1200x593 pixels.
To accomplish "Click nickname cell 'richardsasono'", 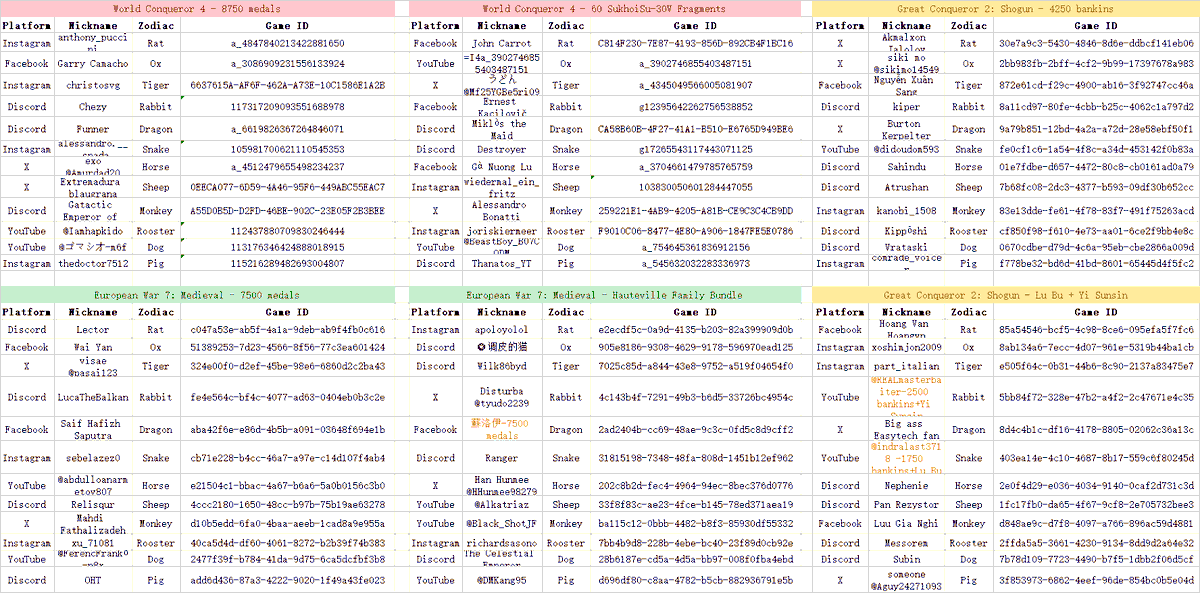I will click(502, 543).
